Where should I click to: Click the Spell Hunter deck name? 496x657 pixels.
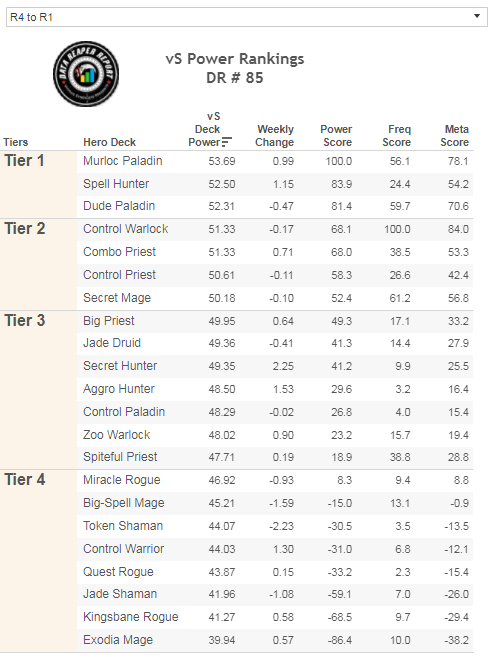coord(116,184)
